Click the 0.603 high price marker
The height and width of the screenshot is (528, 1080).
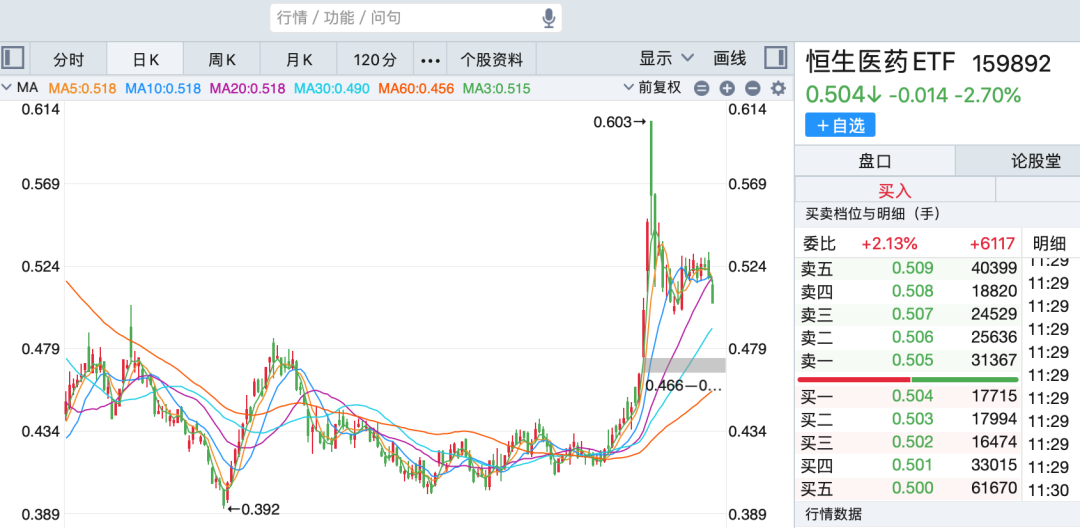pyautogui.click(x=620, y=123)
